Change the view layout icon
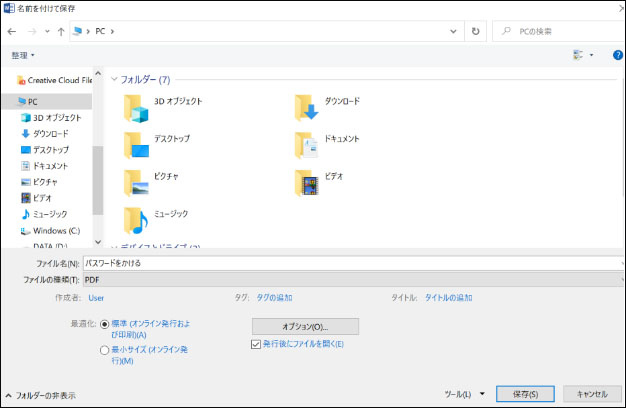This screenshot has width=626, height=408. [578, 55]
